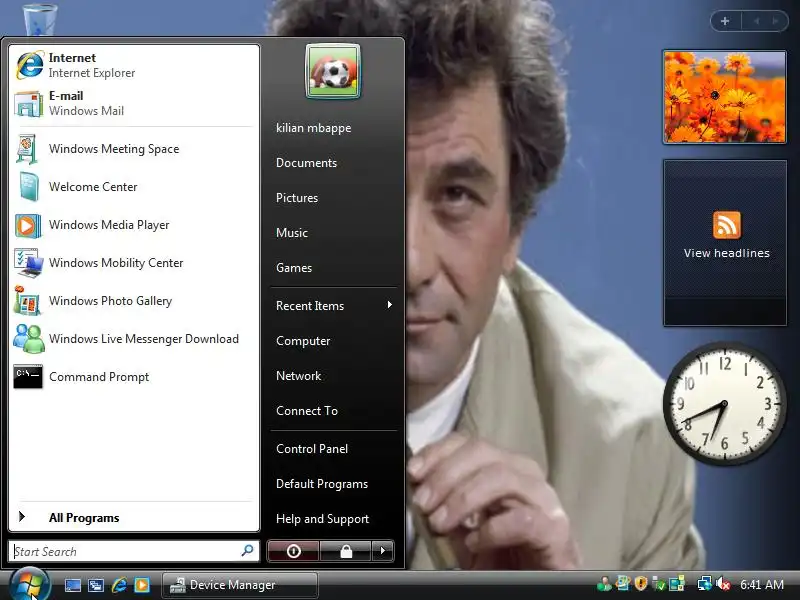
Task: Open Windows Live Messenger Download
Action: point(134,339)
